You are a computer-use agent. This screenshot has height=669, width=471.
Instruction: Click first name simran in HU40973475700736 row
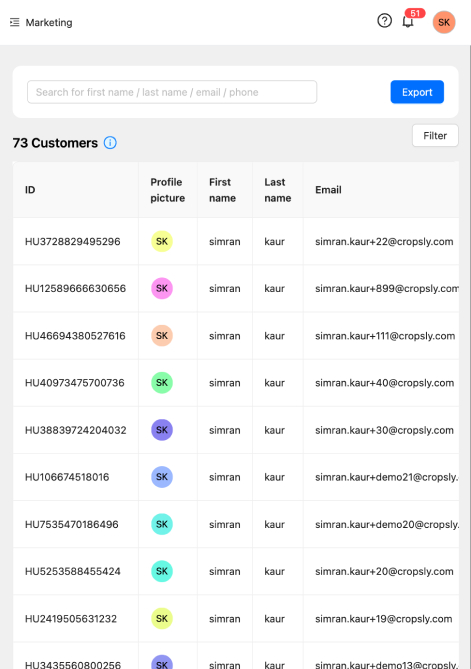click(x=224, y=383)
